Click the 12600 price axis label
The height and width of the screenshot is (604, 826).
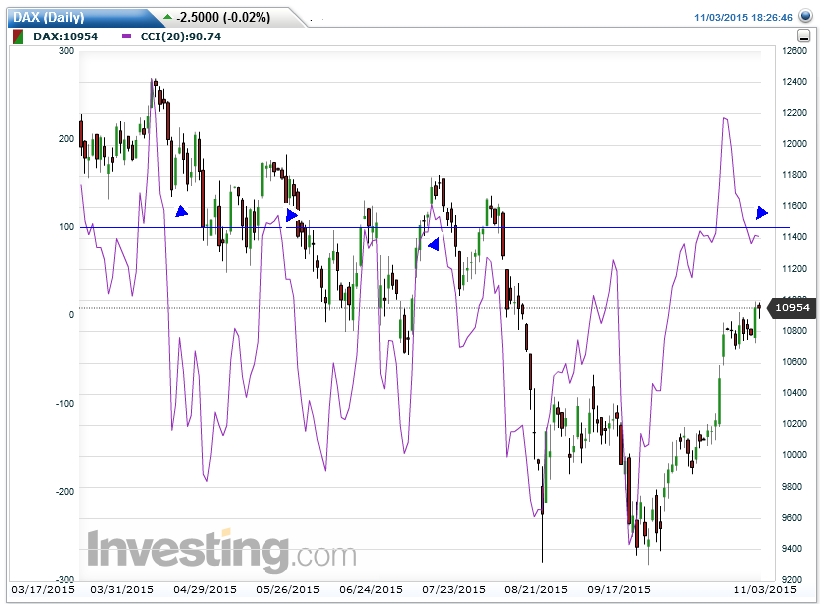coord(794,51)
